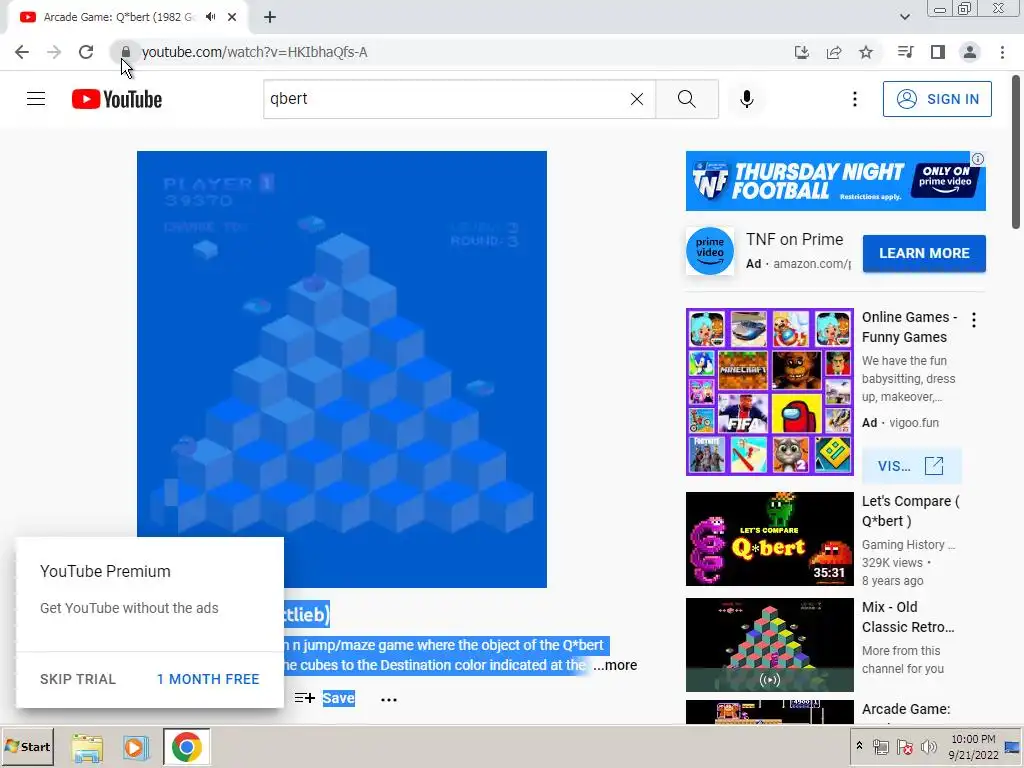The width and height of the screenshot is (1024, 768).
Task: Open the Chrome profile icon
Action: coord(970,52)
